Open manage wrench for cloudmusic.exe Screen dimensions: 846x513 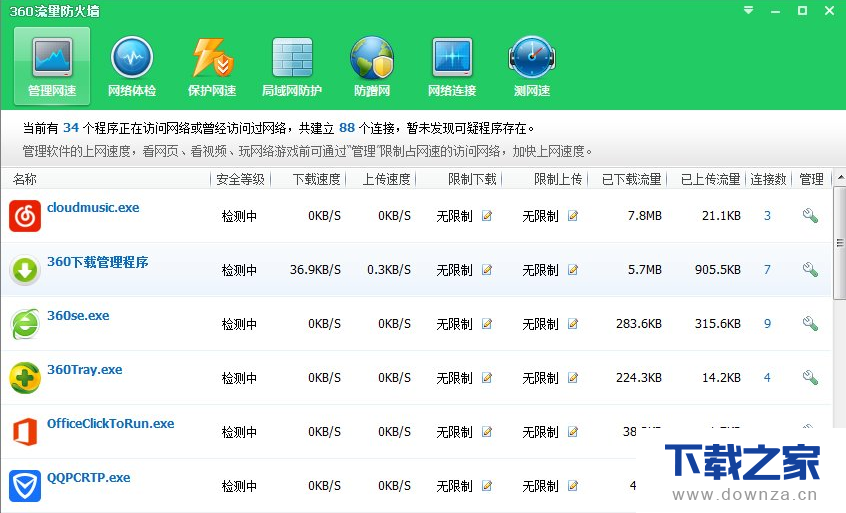(810, 216)
